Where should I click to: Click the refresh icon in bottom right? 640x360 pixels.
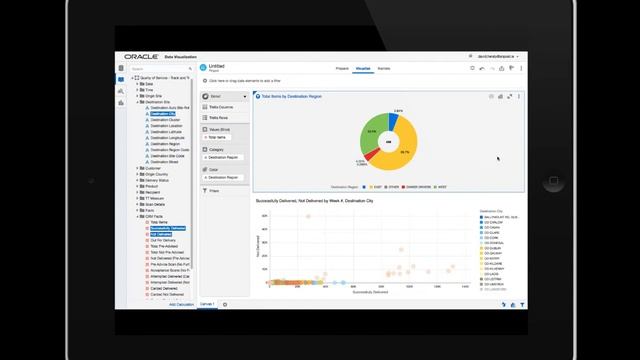[503, 304]
